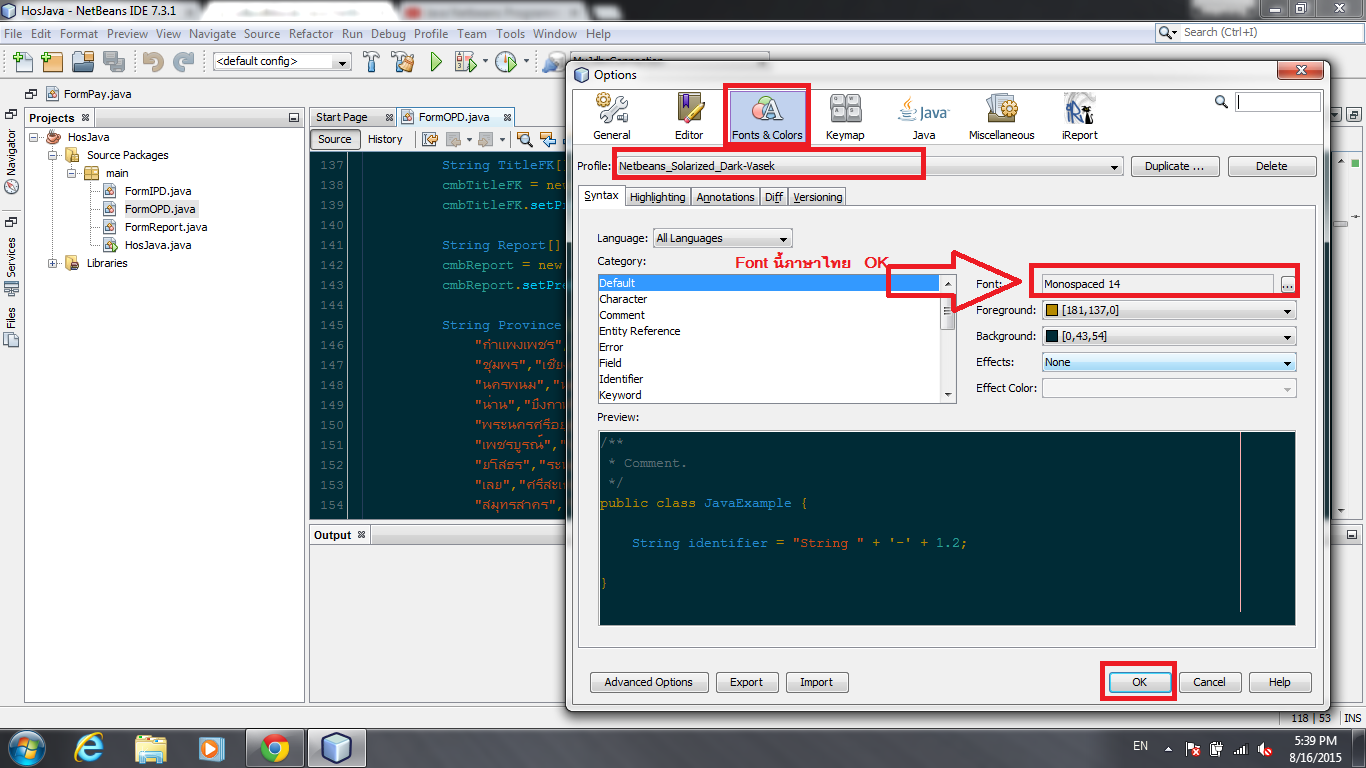
Task: Open Google Chrome from the taskbar
Action: pyautogui.click(x=274, y=748)
